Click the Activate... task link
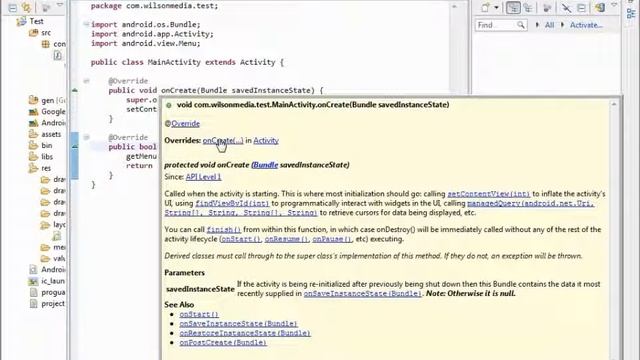640x360 pixels. [586, 25]
